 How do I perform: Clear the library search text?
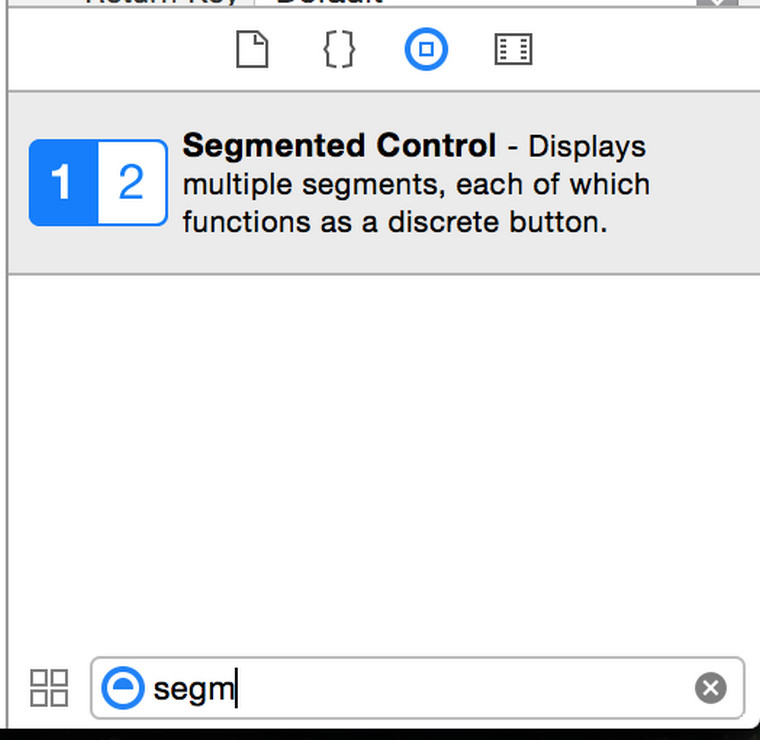(x=710, y=688)
